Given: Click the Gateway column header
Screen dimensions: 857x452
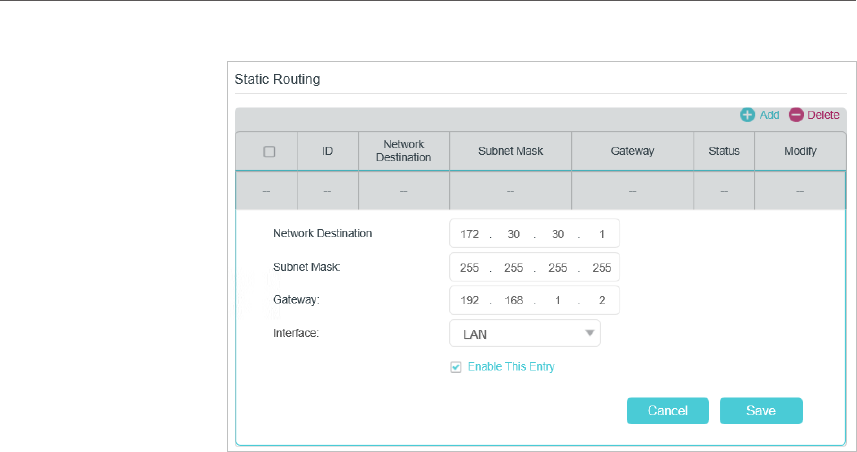Looking at the screenshot, I should point(632,152).
